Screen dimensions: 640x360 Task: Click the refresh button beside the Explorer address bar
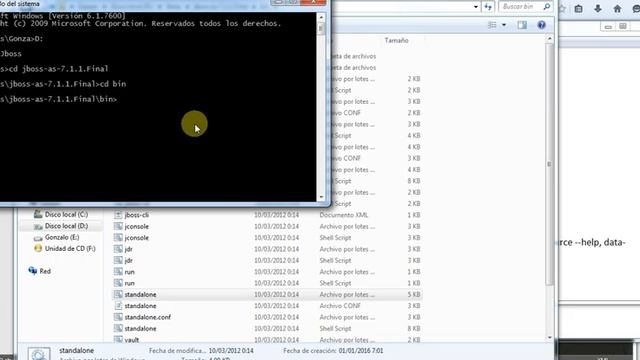coord(488,7)
